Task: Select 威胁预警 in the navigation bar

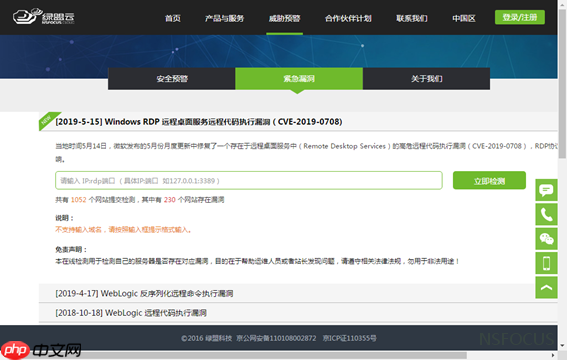Action: click(285, 18)
